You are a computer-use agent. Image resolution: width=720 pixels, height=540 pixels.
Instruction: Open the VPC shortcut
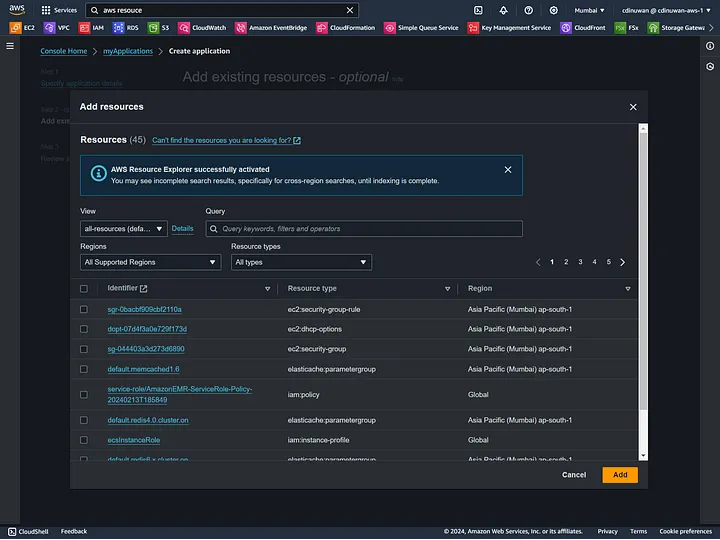click(56, 28)
